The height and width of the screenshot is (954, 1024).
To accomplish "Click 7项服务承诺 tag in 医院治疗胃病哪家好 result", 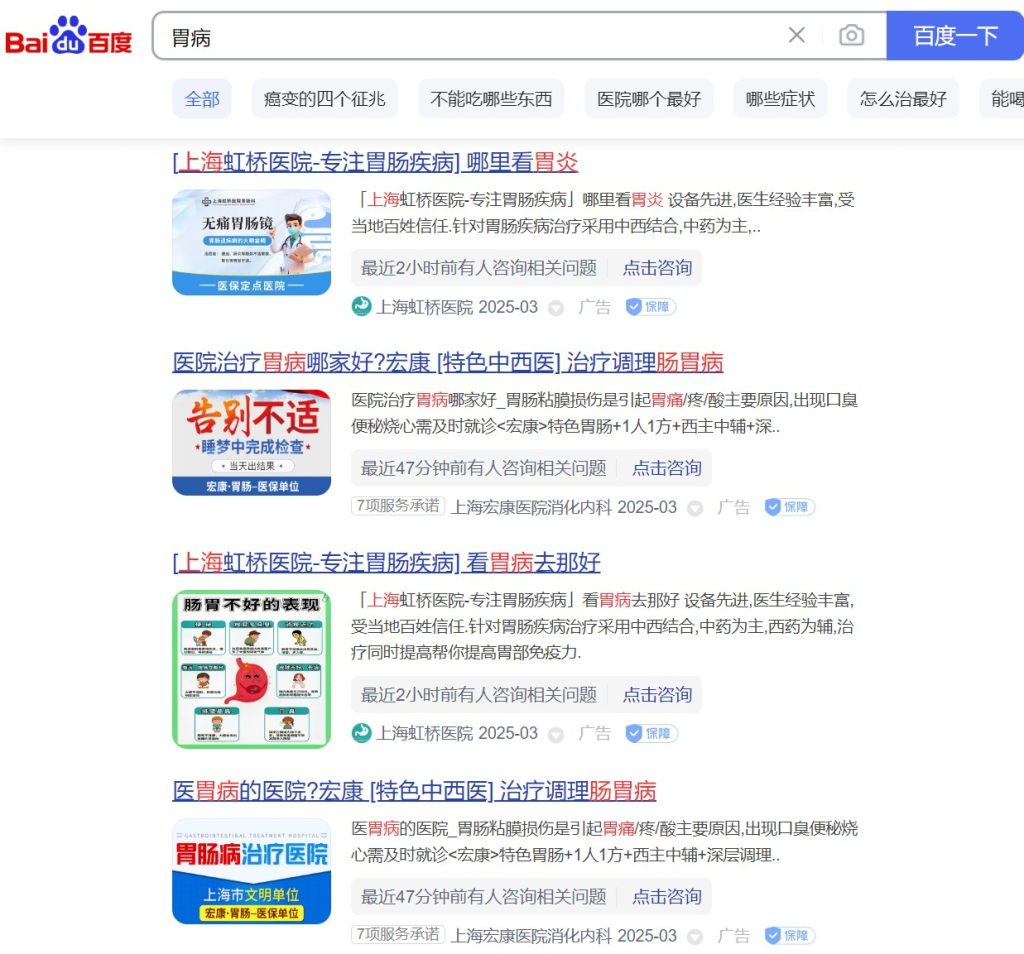I will click(x=398, y=506).
